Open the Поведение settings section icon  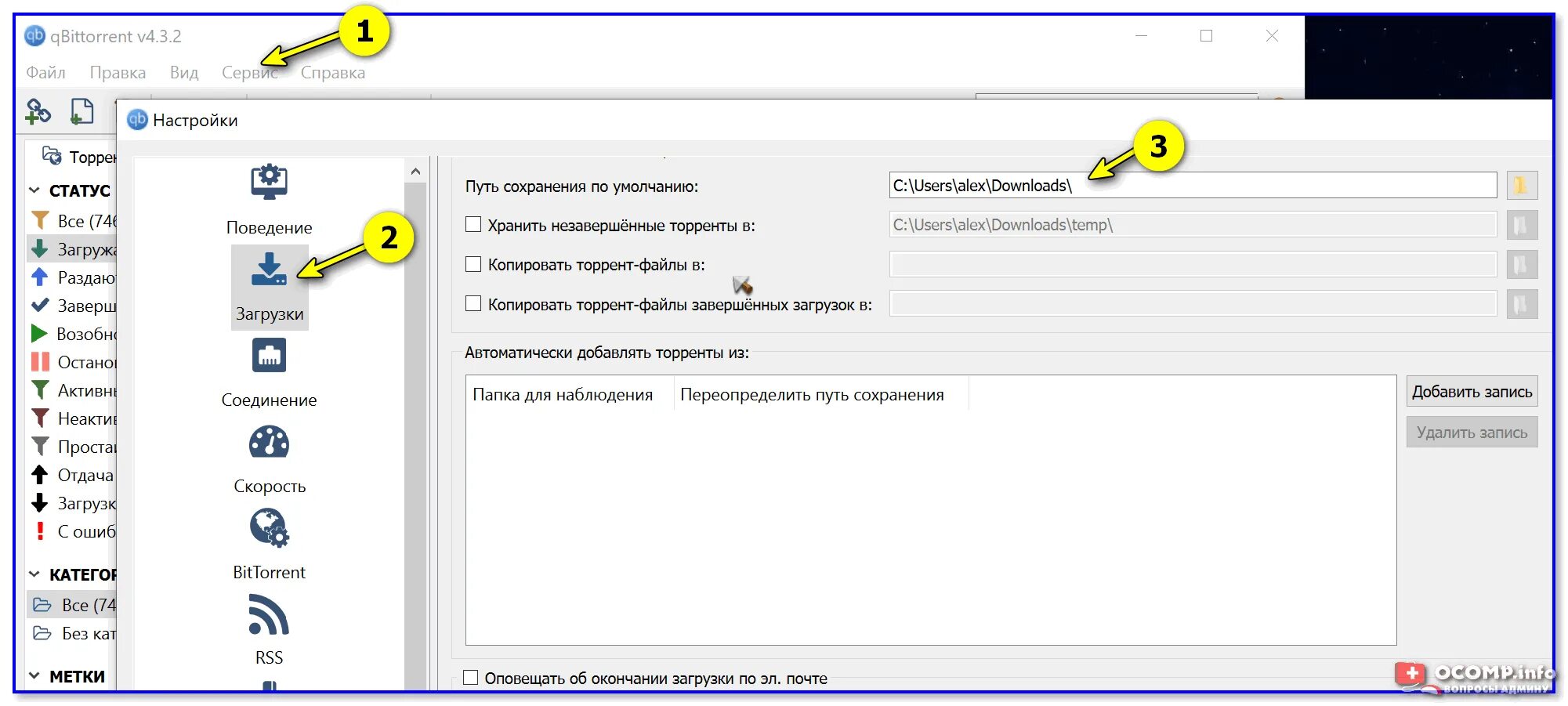click(x=269, y=182)
